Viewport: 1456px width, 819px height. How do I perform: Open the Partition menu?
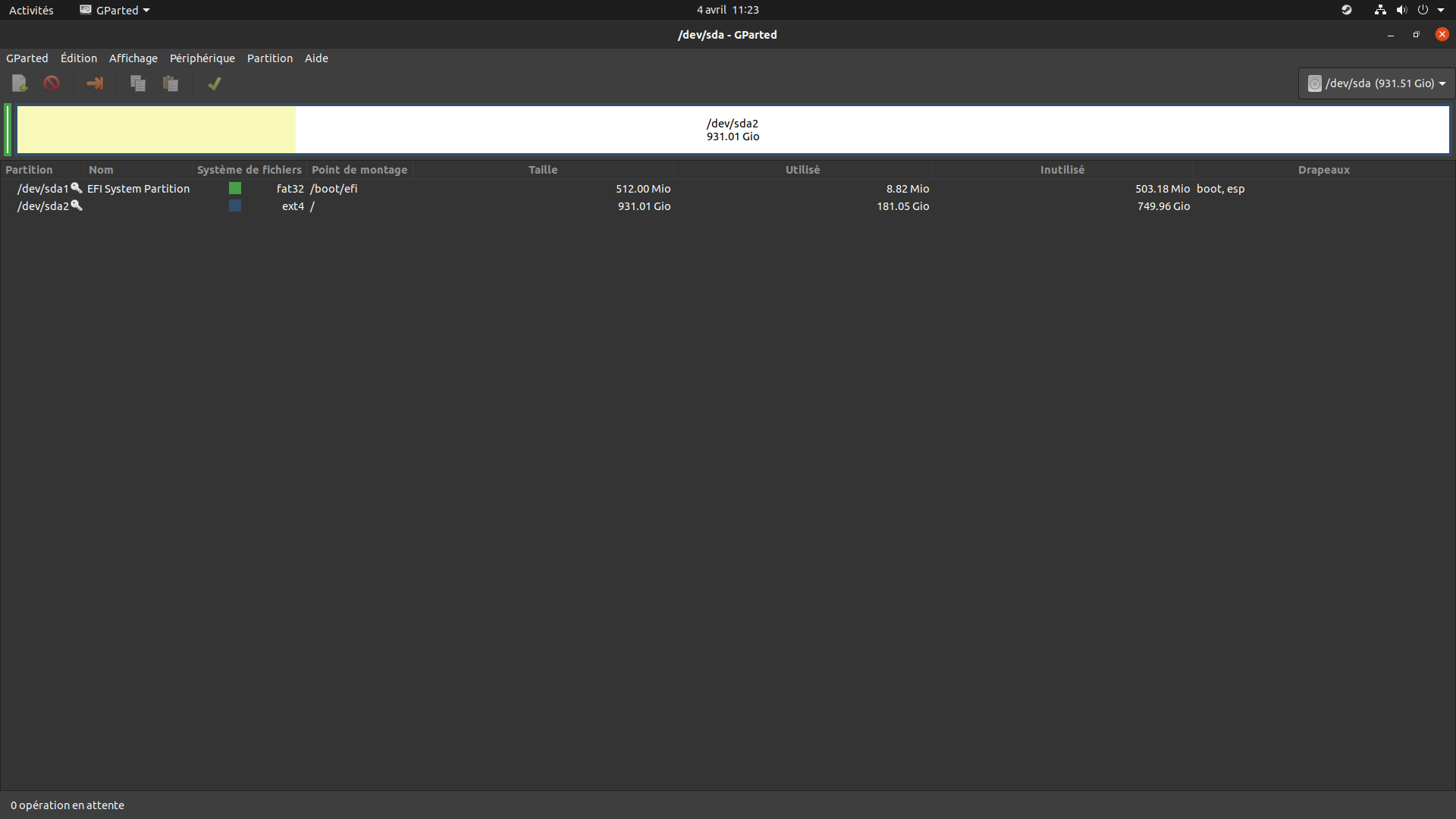270,58
